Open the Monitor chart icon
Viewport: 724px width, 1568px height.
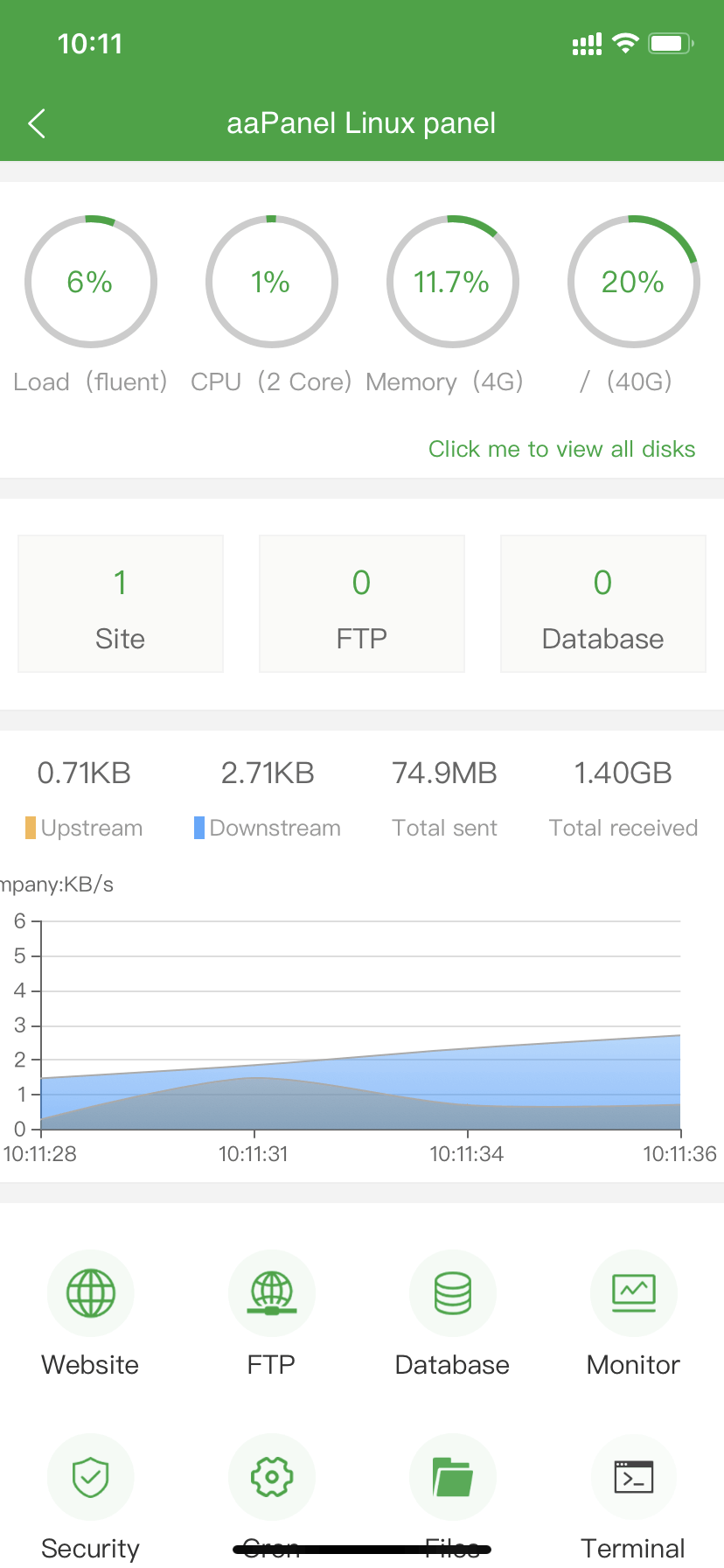pyautogui.click(x=633, y=1293)
